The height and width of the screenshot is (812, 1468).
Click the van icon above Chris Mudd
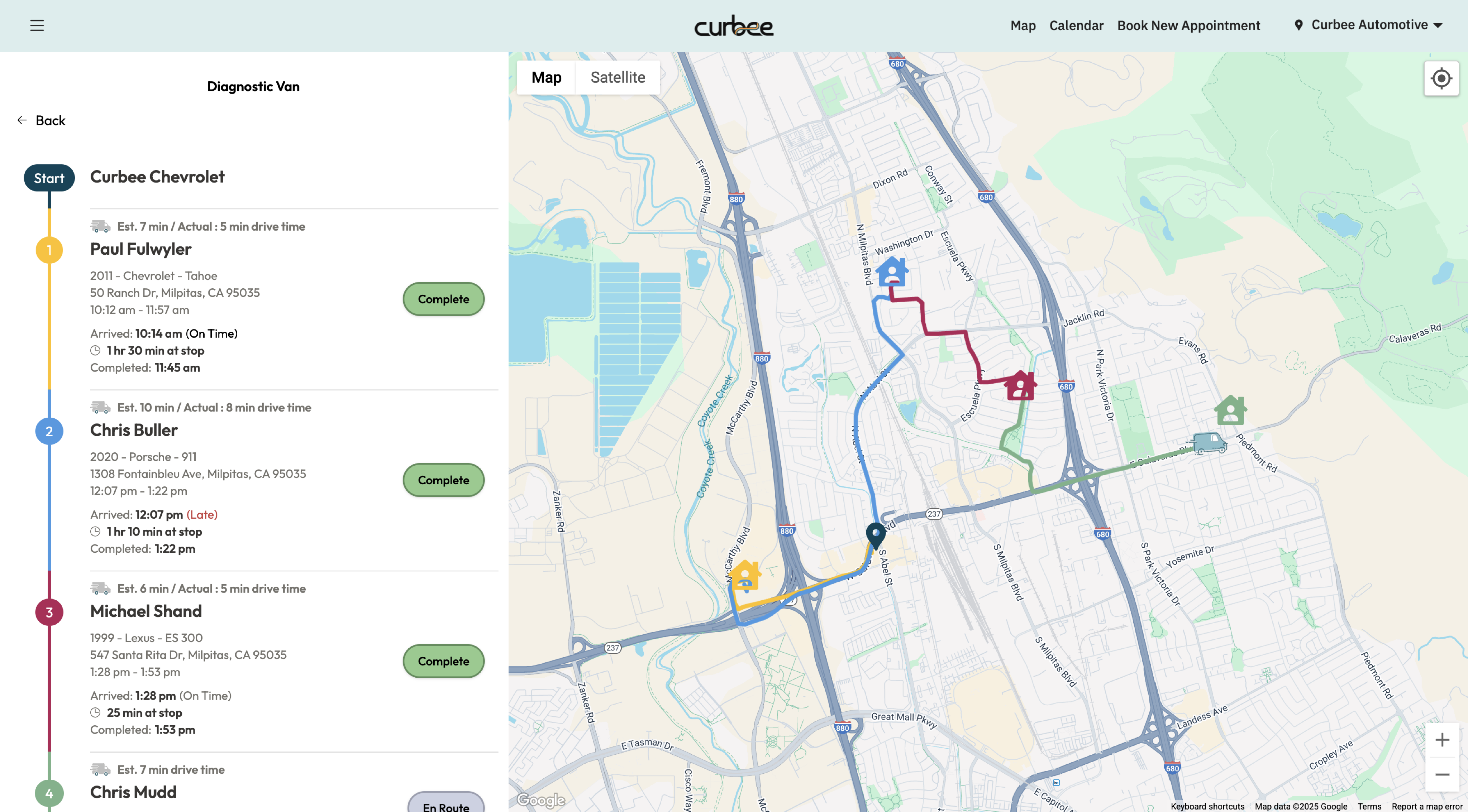click(100, 770)
